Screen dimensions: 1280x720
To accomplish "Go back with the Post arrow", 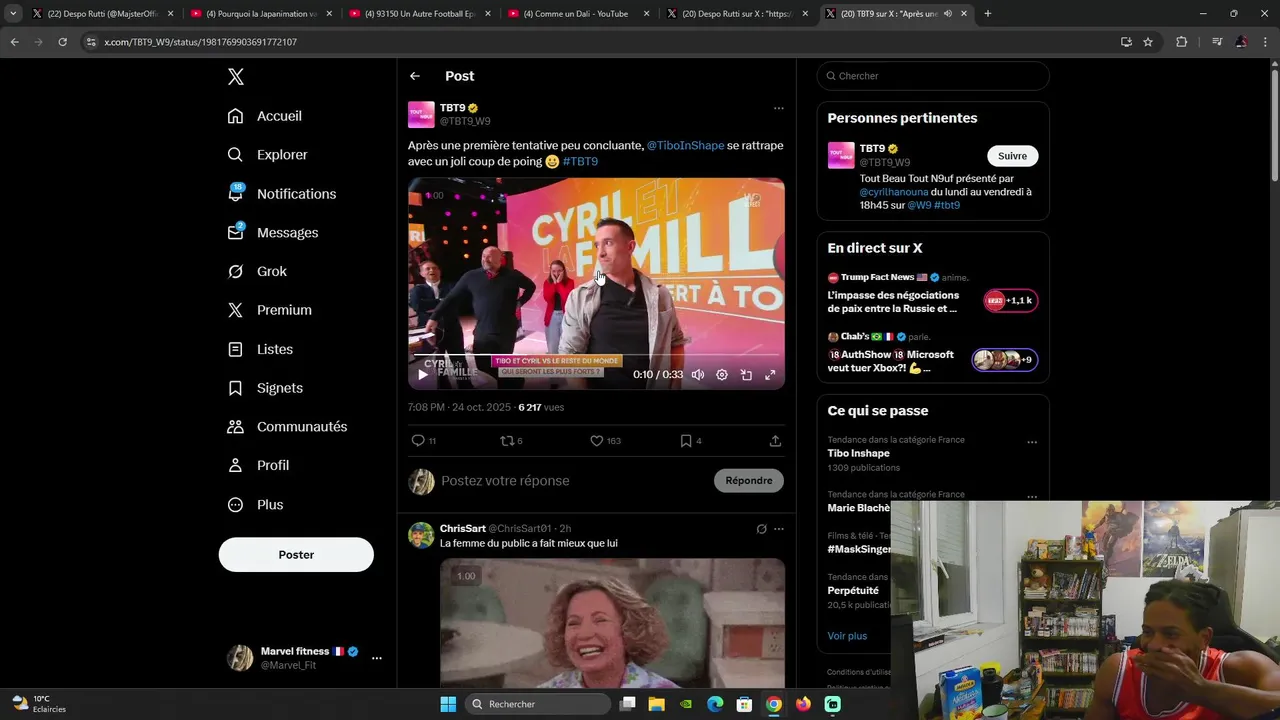I will [x=415, y=76].
